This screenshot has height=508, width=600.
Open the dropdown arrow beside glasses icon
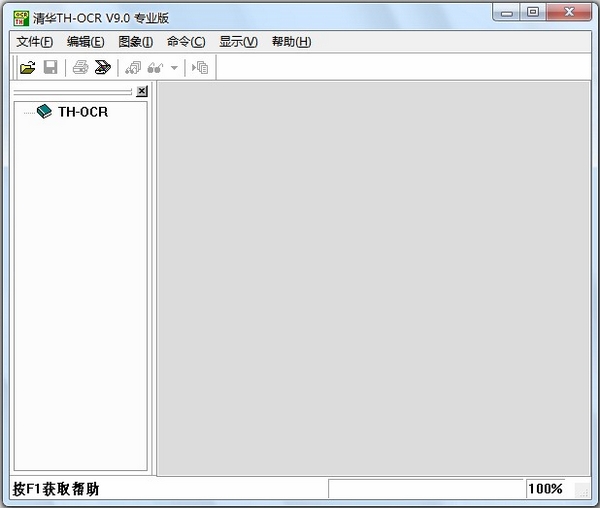(x=174, y=68)
